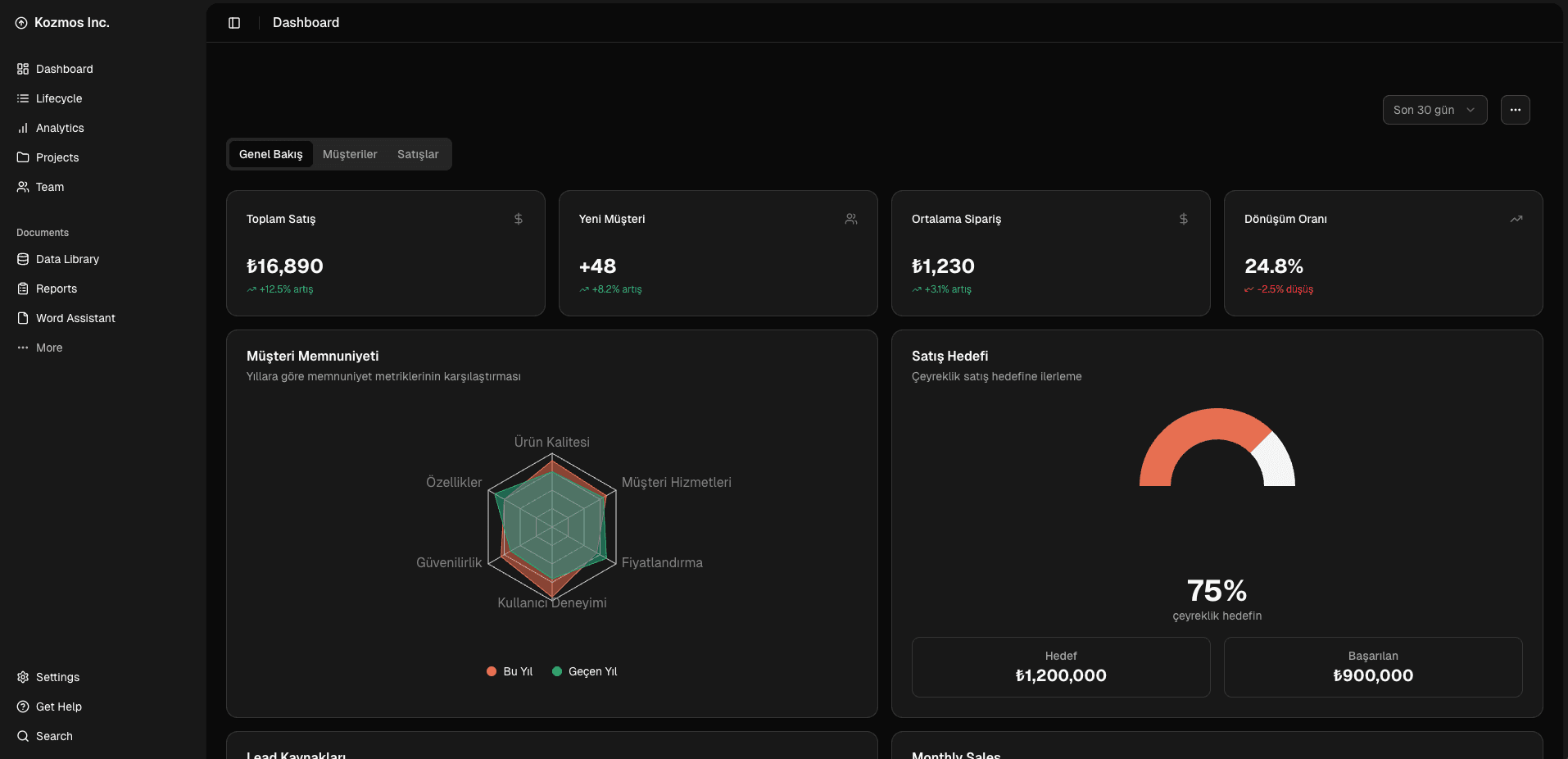Click the Hedef ₺1,200,000 box
Viewport: 1568px width, 759px height.
[x=1061, y=667]
